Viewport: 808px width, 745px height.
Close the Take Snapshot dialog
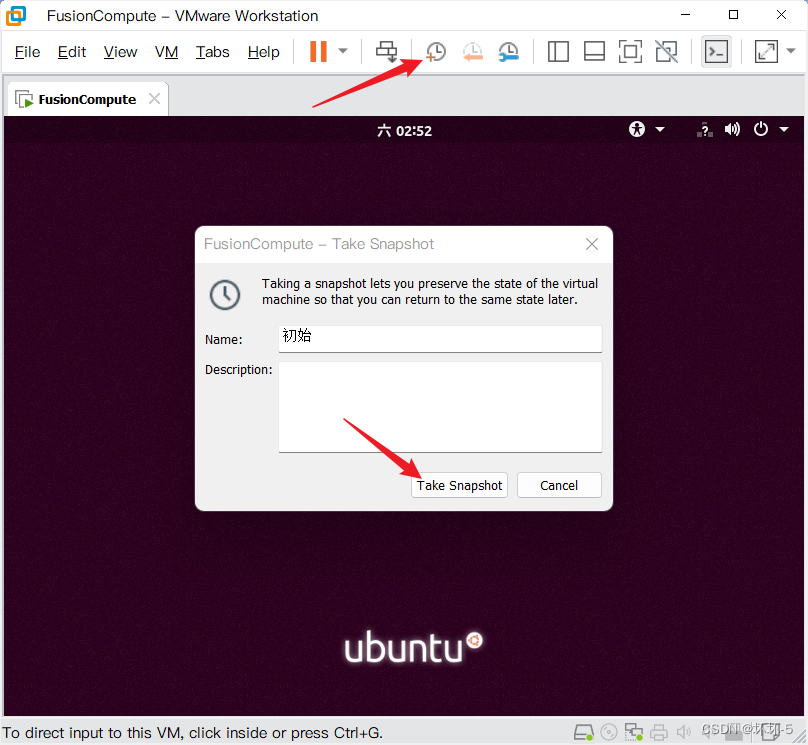pos(592,244)
